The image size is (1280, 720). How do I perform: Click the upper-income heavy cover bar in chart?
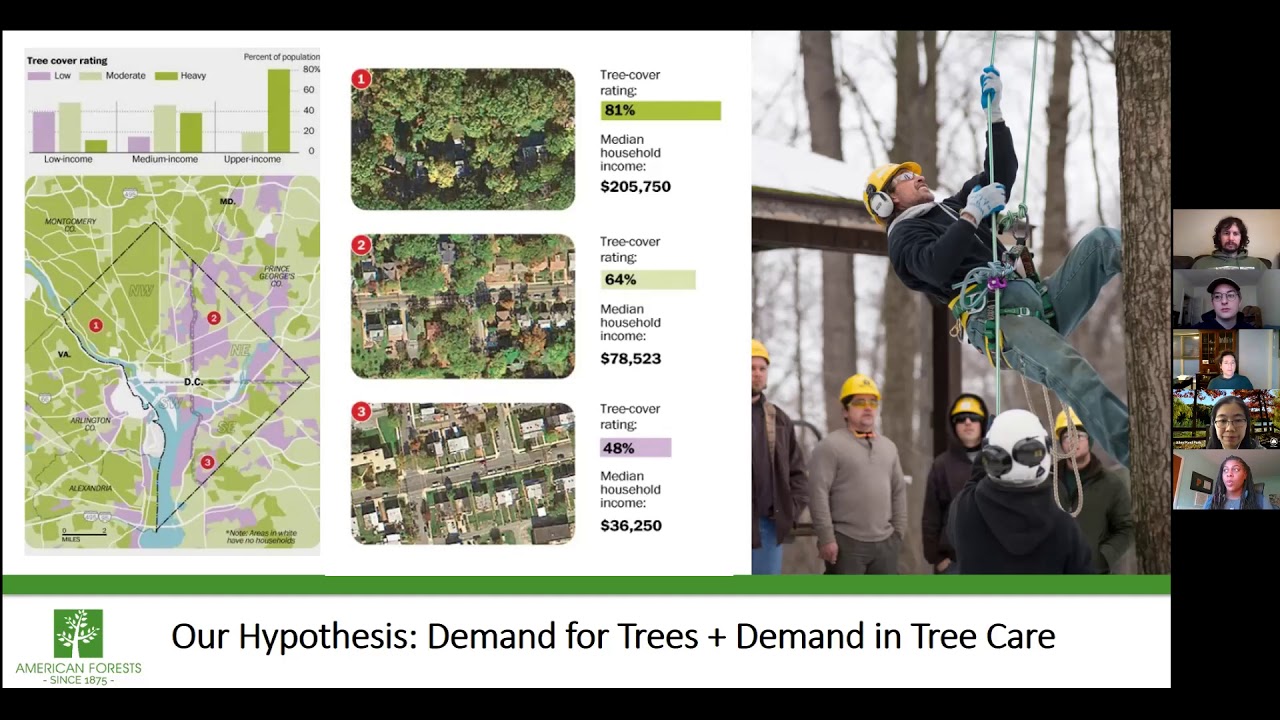[x=278, y=111]
